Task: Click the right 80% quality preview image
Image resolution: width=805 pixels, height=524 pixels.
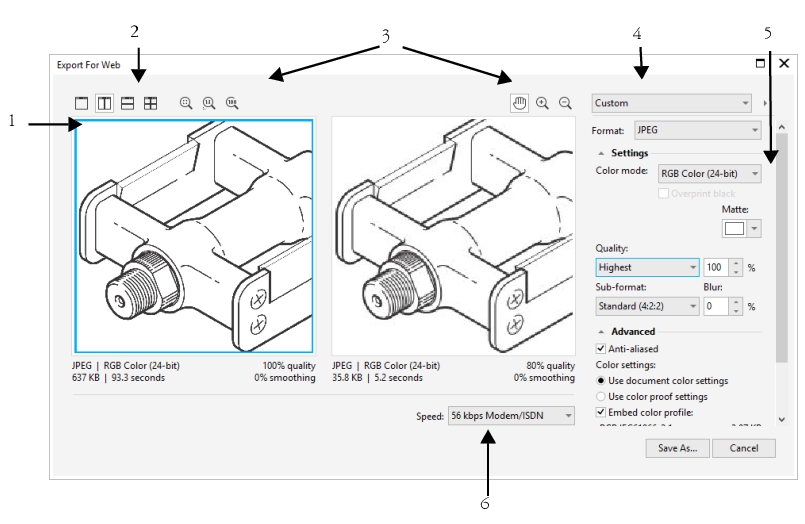Action: 453,237
